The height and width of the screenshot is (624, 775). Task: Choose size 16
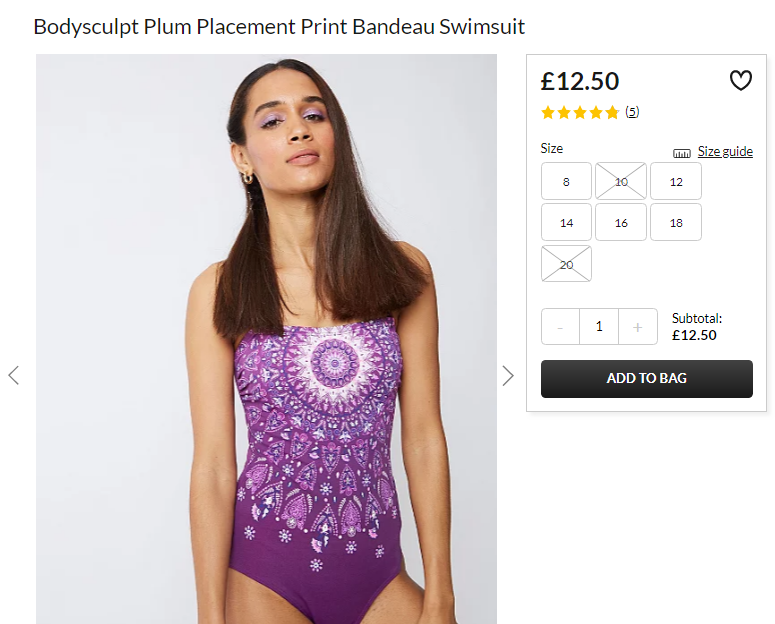(x=621, y=223)
